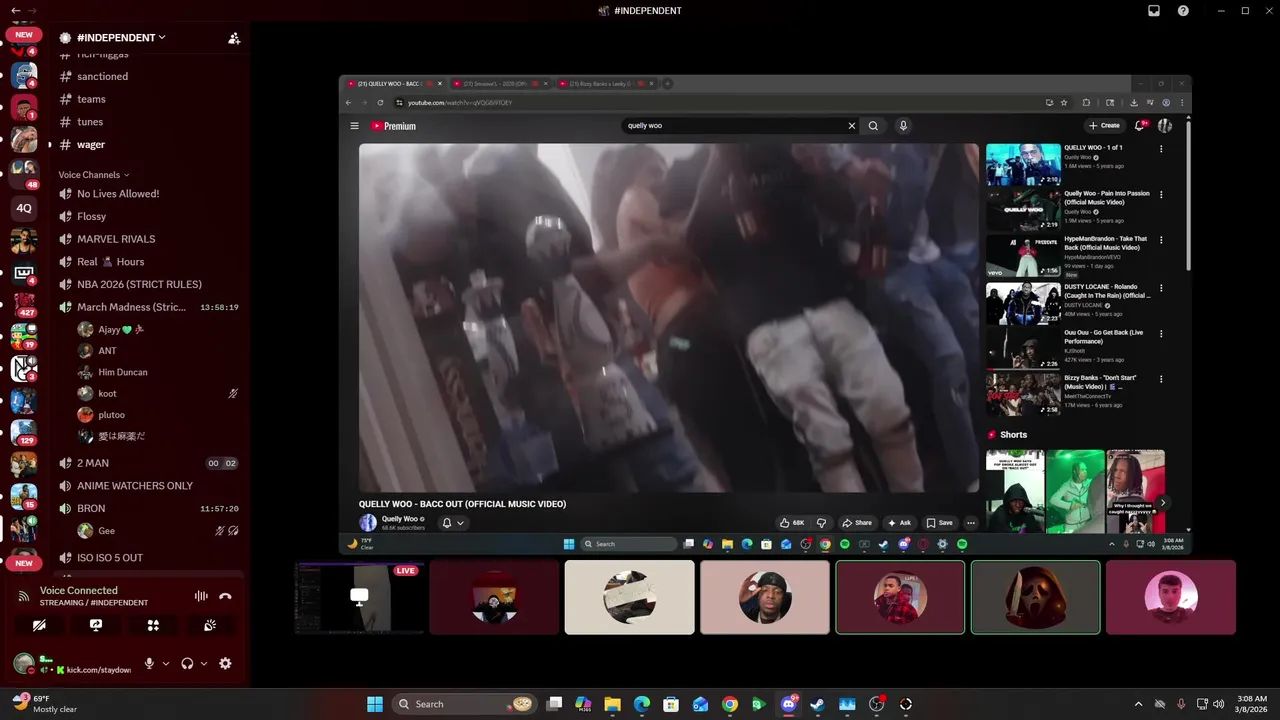
Task: Click user Gee under BRON channel
Action: (106, 531)
